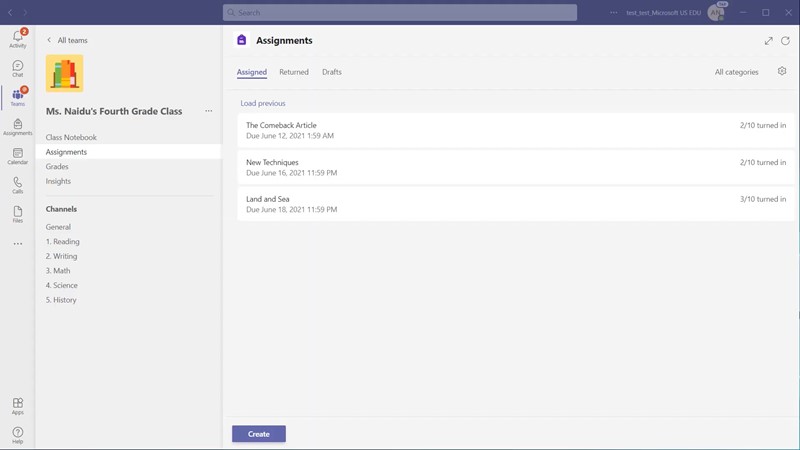
Task: Show more apps via ellipsis in rail
Action: click(x=17, y=244)
